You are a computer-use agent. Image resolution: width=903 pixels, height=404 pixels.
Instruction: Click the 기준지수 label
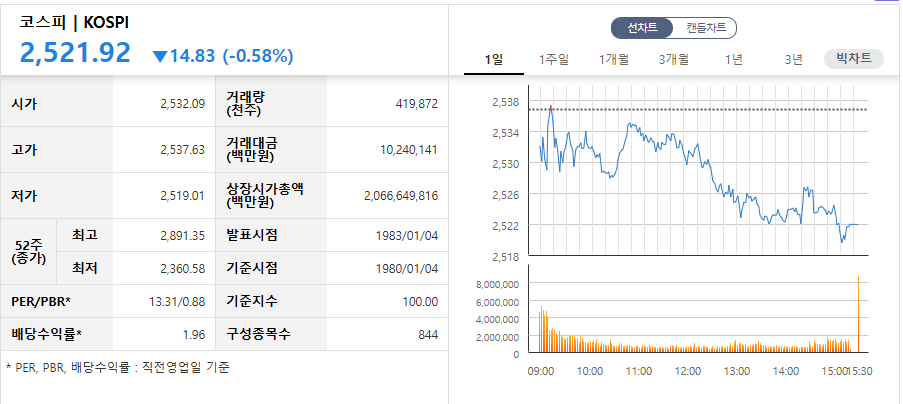[x=252, y=300]
